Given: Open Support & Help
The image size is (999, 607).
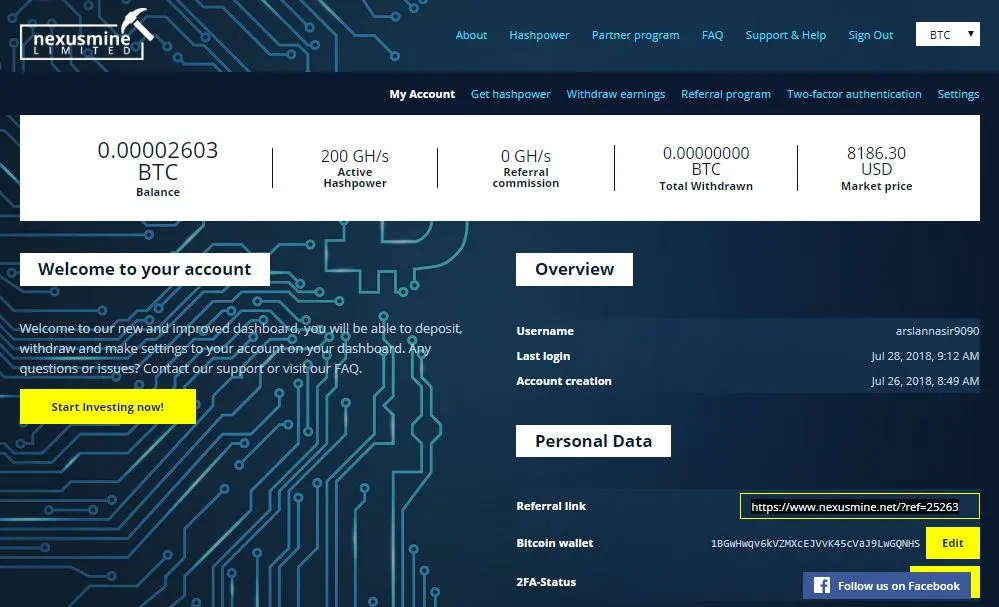Looking at the screenshot, I should click(786, 35).
